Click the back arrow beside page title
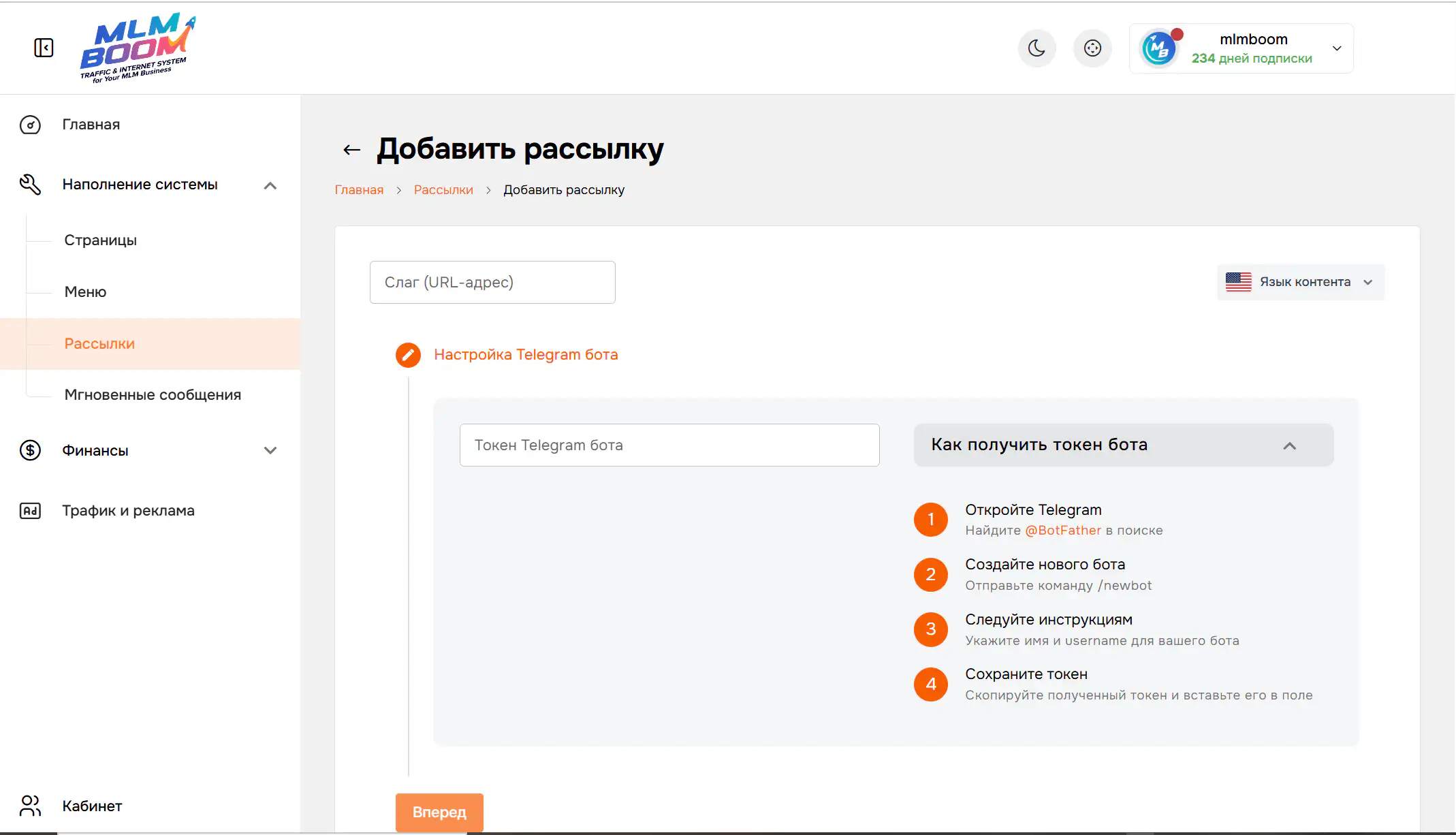 351,150
